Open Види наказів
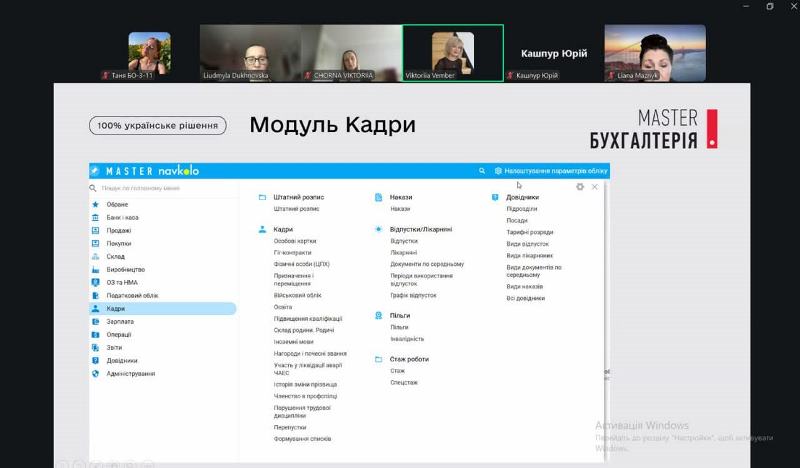Image resolution: width=800 pixels, height=468 pixels. [524, 287]
